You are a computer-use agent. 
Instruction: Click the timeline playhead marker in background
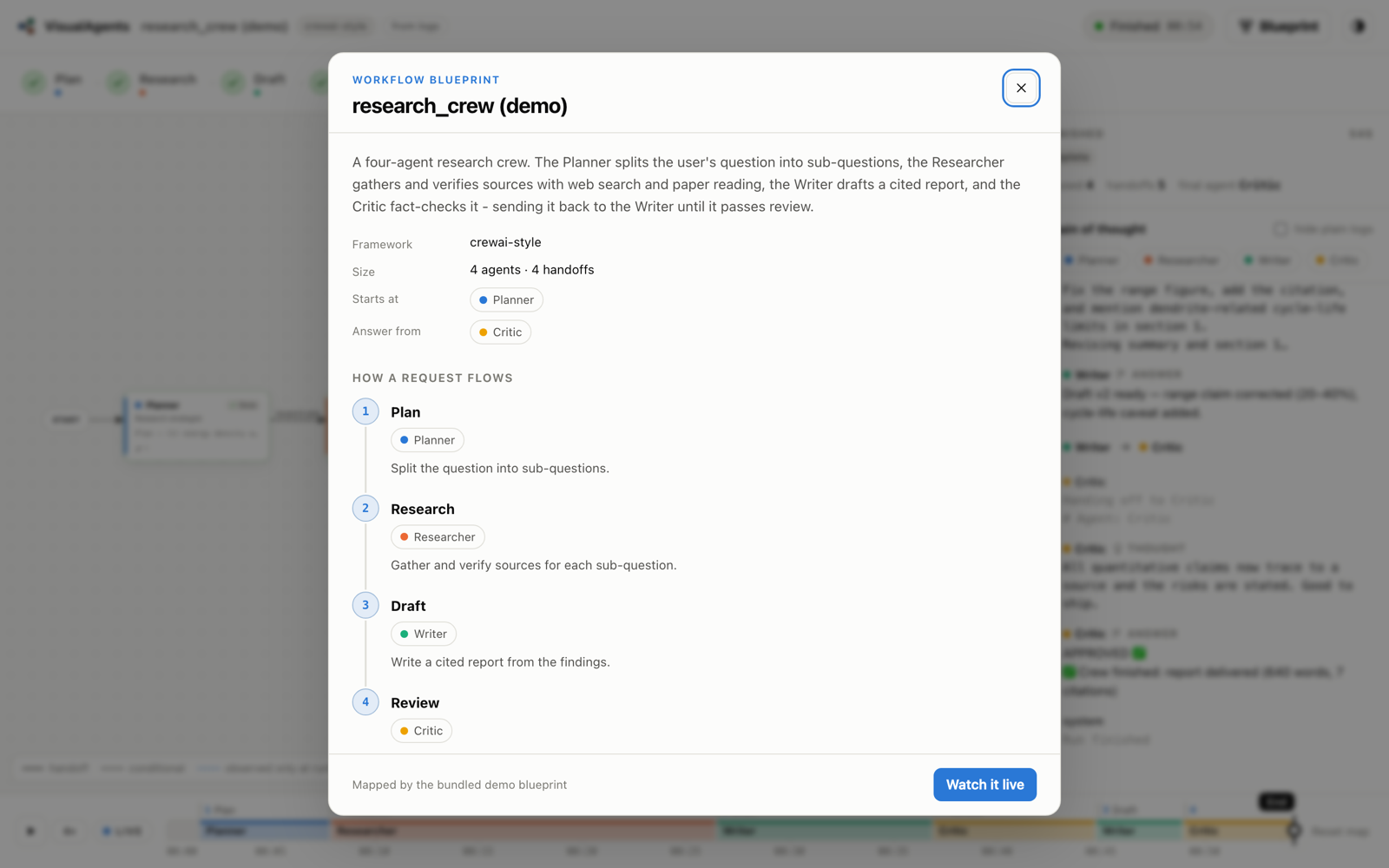(x=1294, y=831)
